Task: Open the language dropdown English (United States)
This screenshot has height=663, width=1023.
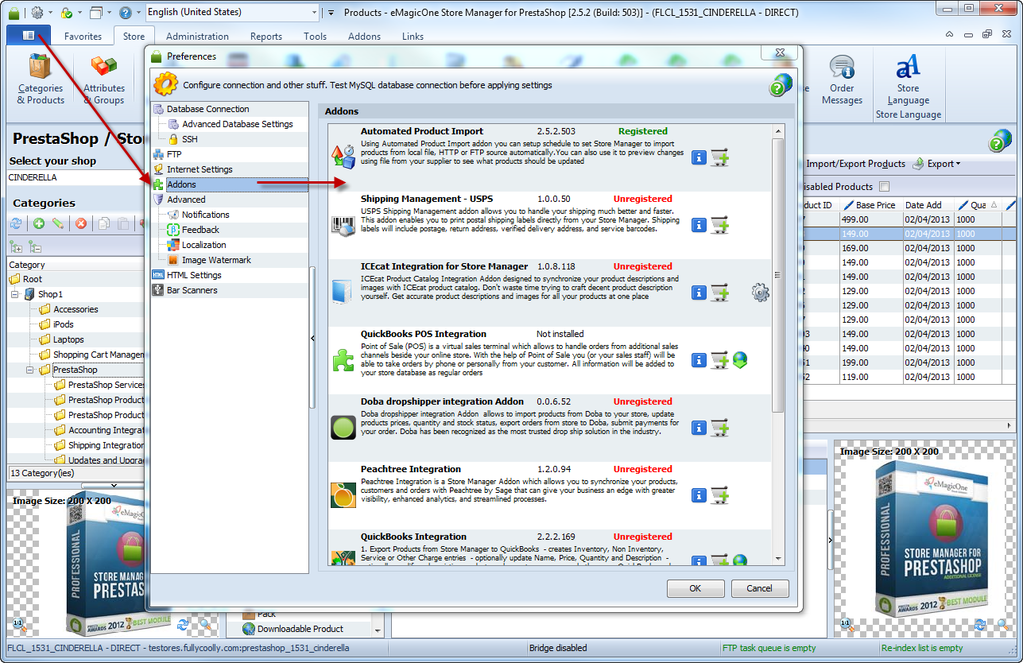Action: (x=232, y=12)
